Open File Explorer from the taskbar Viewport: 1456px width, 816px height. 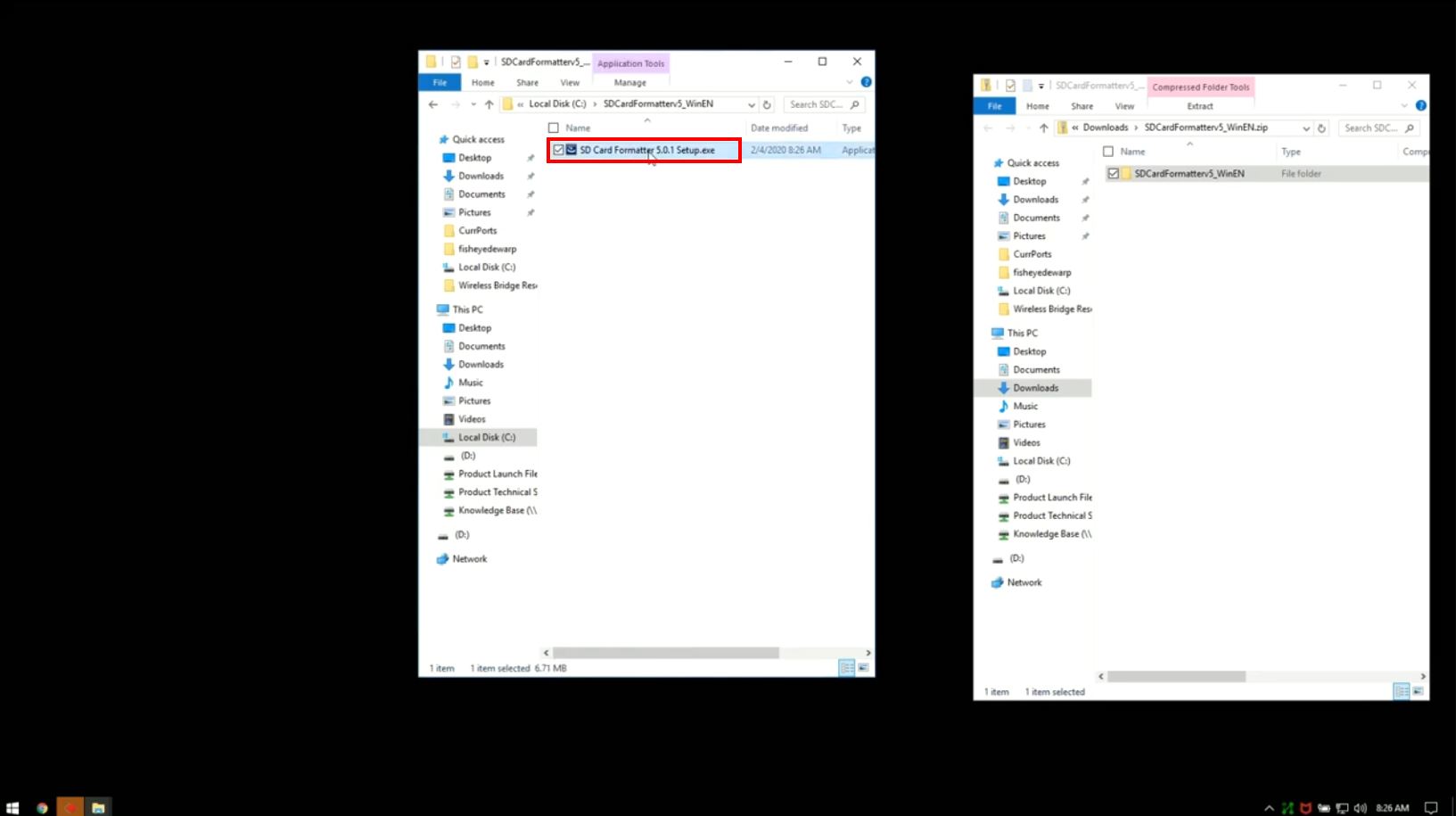click(x=98, y=808)
